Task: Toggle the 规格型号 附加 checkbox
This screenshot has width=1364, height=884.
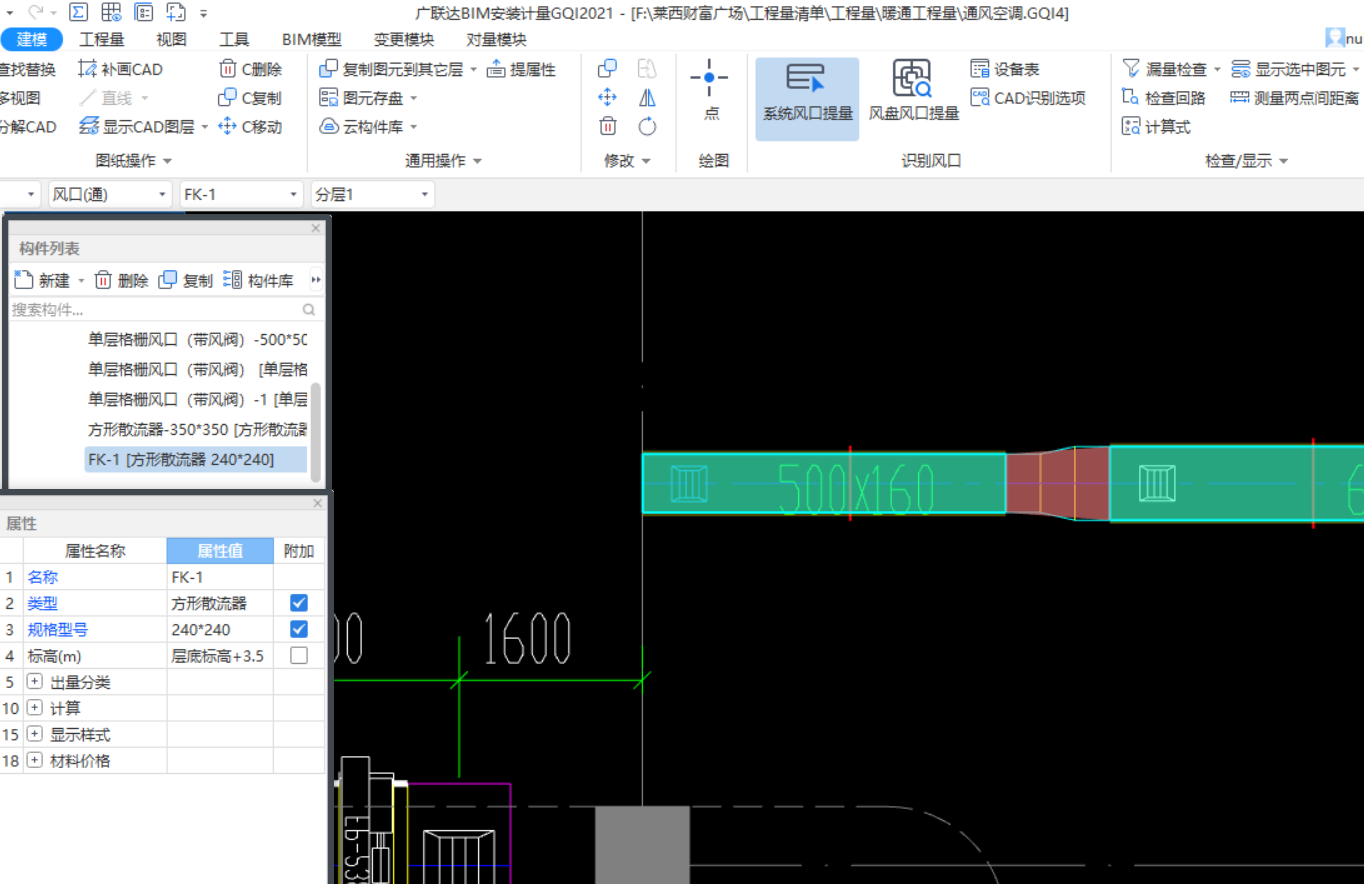Action: [298, 629]
